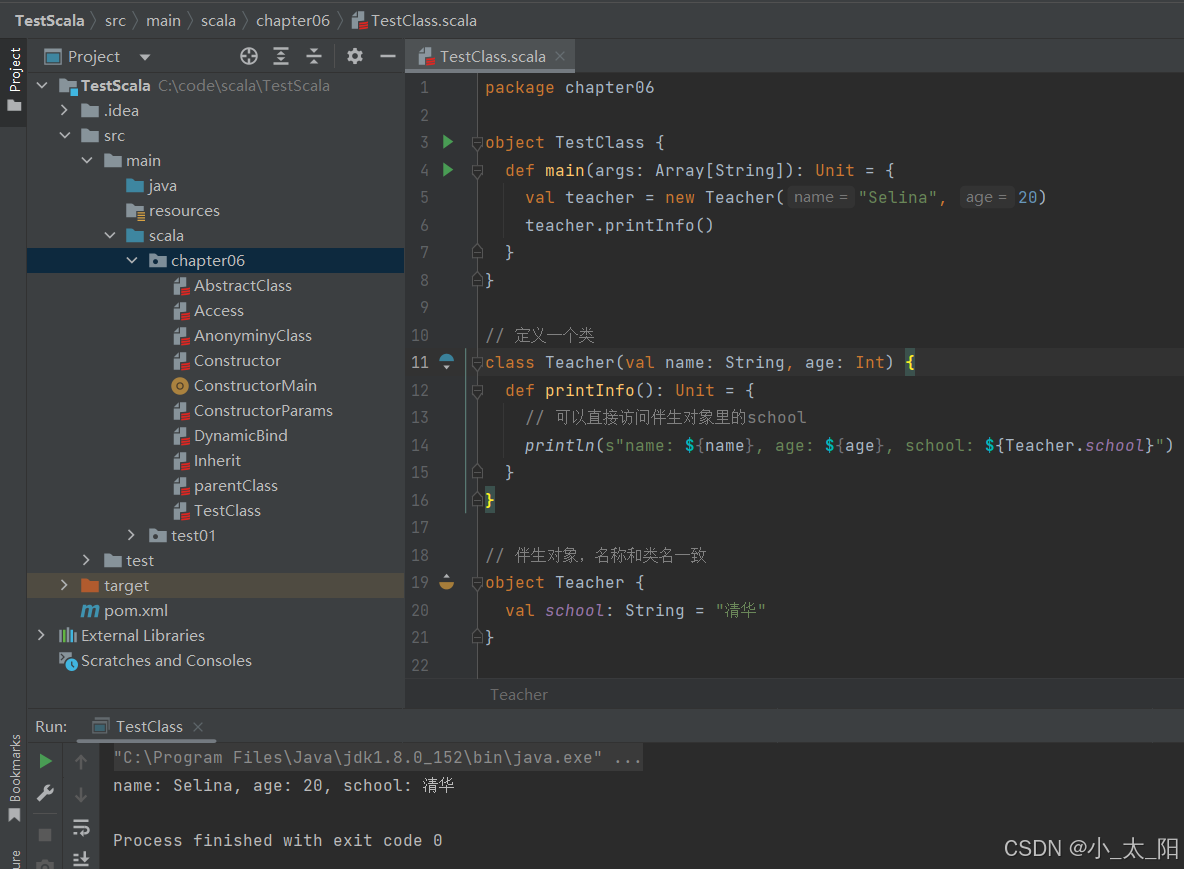This screenshot has height=869, width=1184.
Task: Open ConstructorMain object in project tree
Action: click(244, 385)
